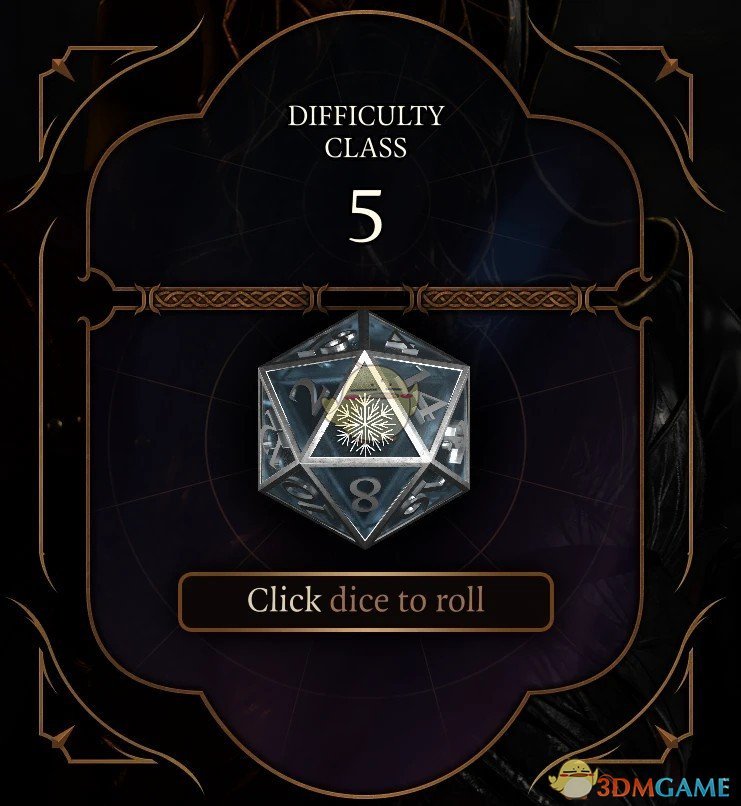Image resolution: width=741 pixels, height=806 pixels.
Task: Click the snowflake emblem on the die
Action: coord(365,425)
